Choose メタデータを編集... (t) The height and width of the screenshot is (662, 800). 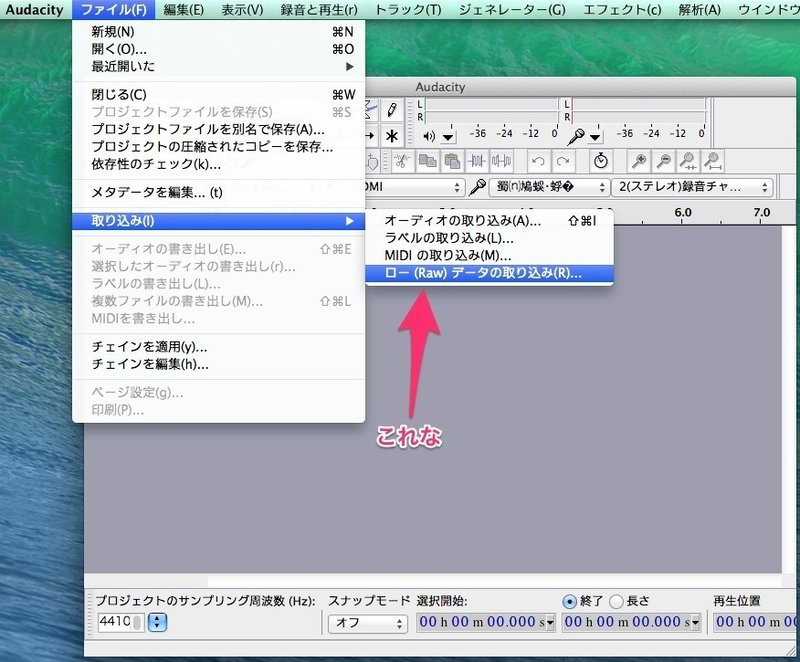coord(219,192)
